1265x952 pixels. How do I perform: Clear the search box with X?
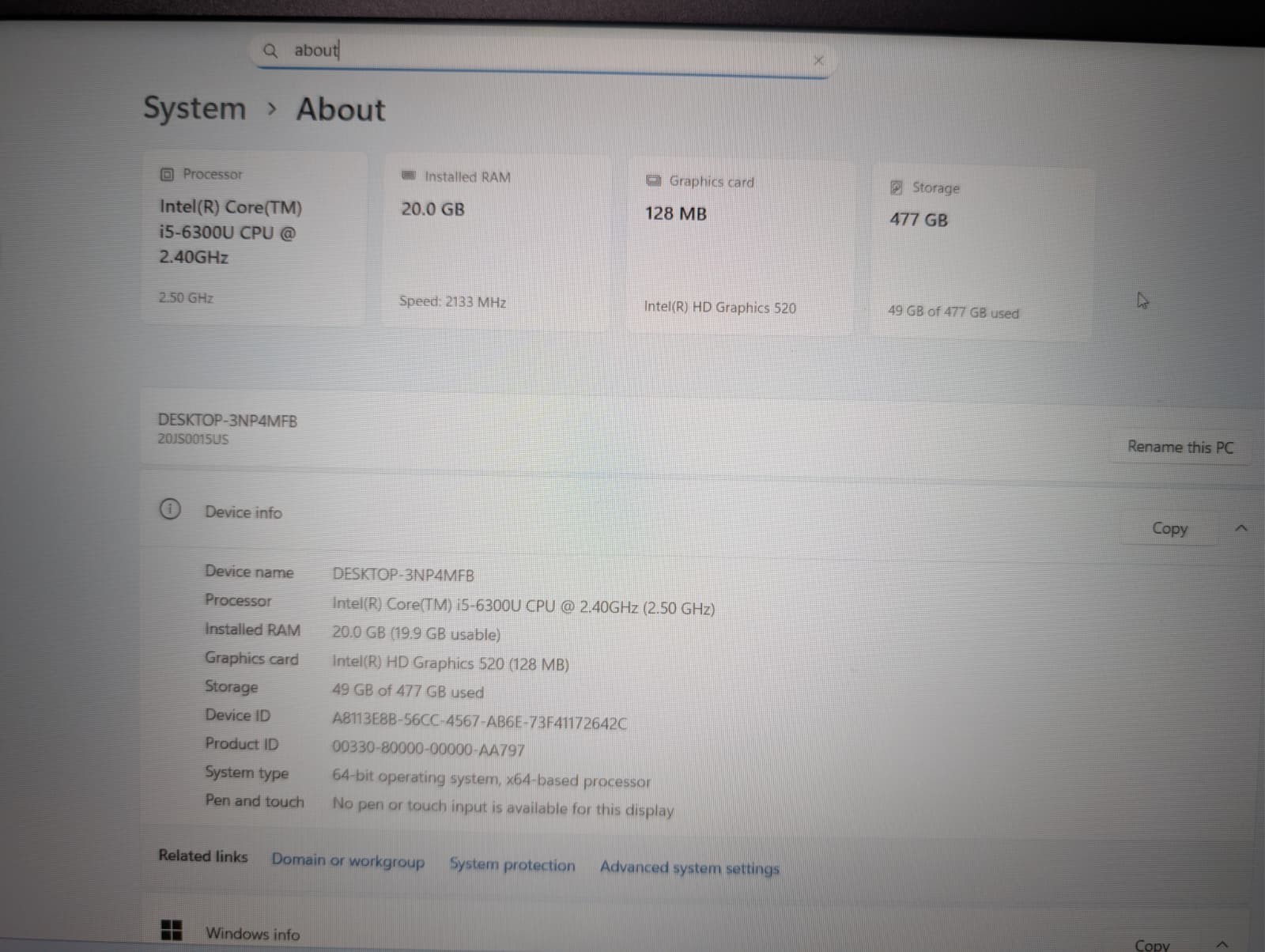[x=818, y=60]
